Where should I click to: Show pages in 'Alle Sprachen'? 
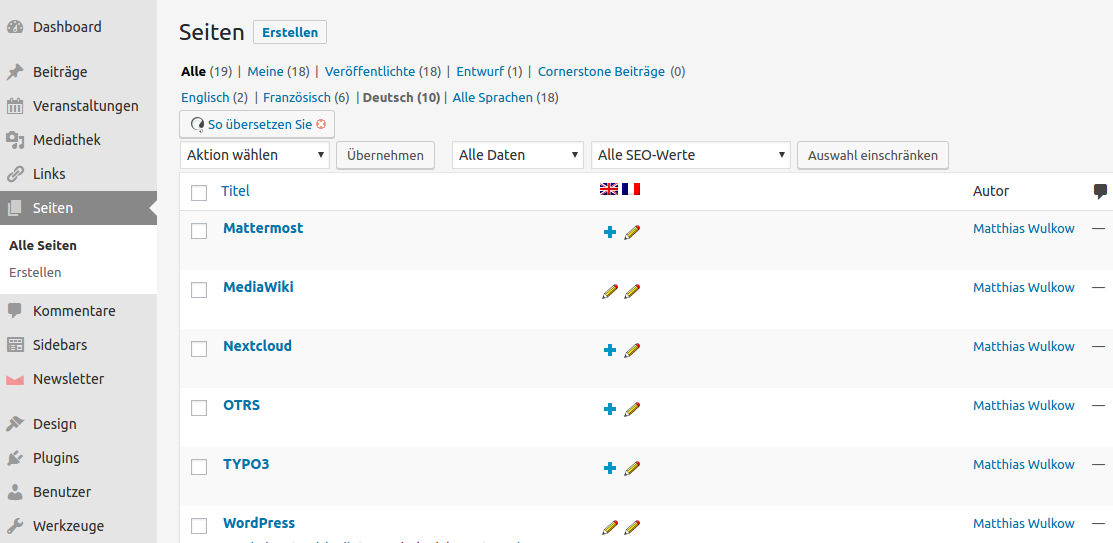493,98
